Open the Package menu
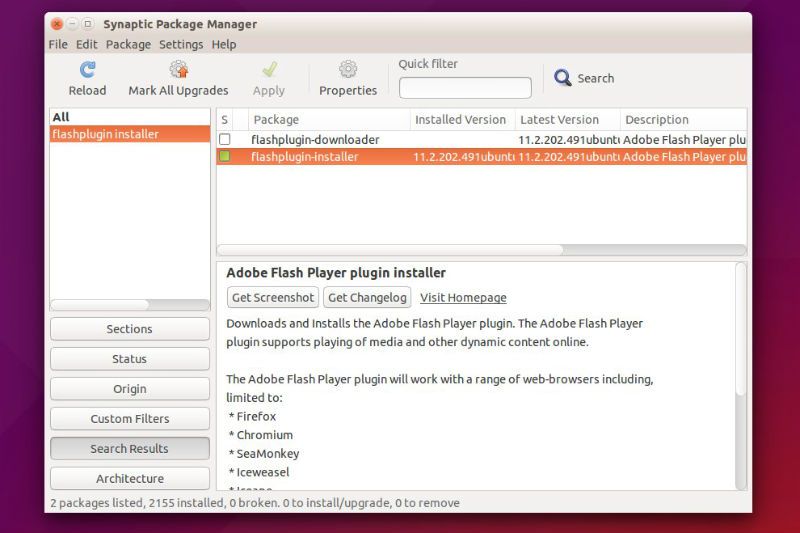This screenshot has height=533, width=800. (x=128, y=44)
